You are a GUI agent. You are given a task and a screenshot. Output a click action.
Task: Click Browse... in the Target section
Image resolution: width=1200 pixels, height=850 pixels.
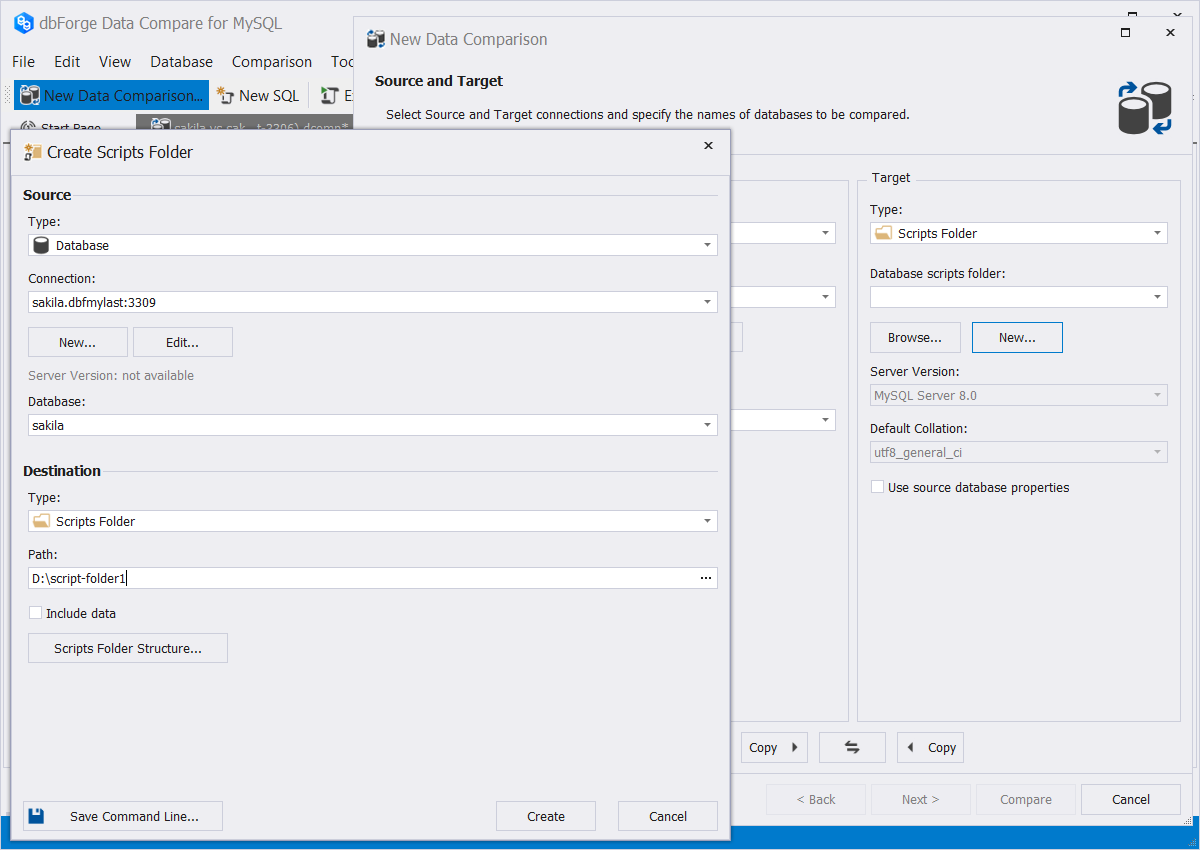click(915, 337)
